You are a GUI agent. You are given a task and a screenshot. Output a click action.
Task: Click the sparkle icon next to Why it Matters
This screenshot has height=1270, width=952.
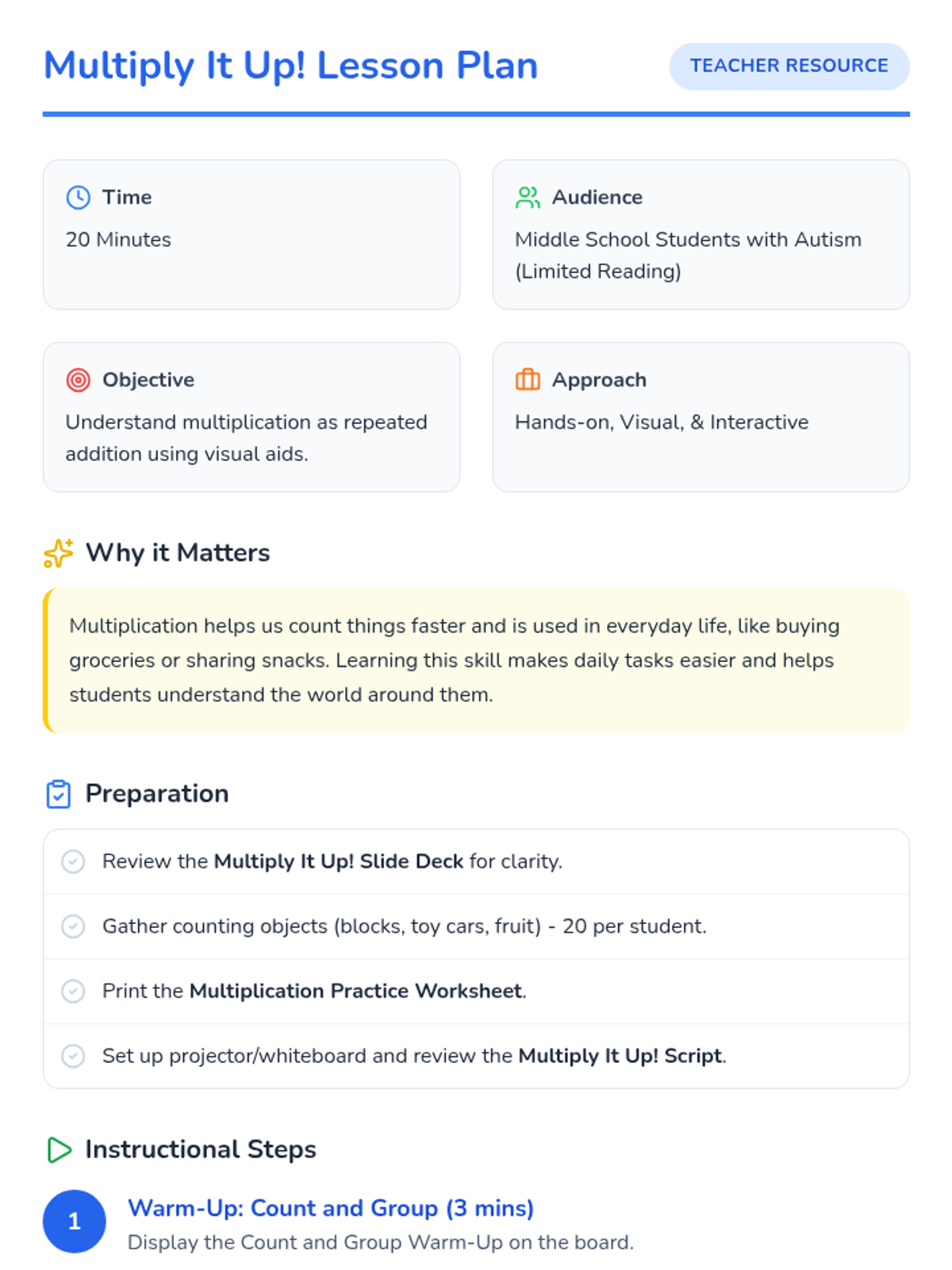pyautogui.click(x=59, y=553)
